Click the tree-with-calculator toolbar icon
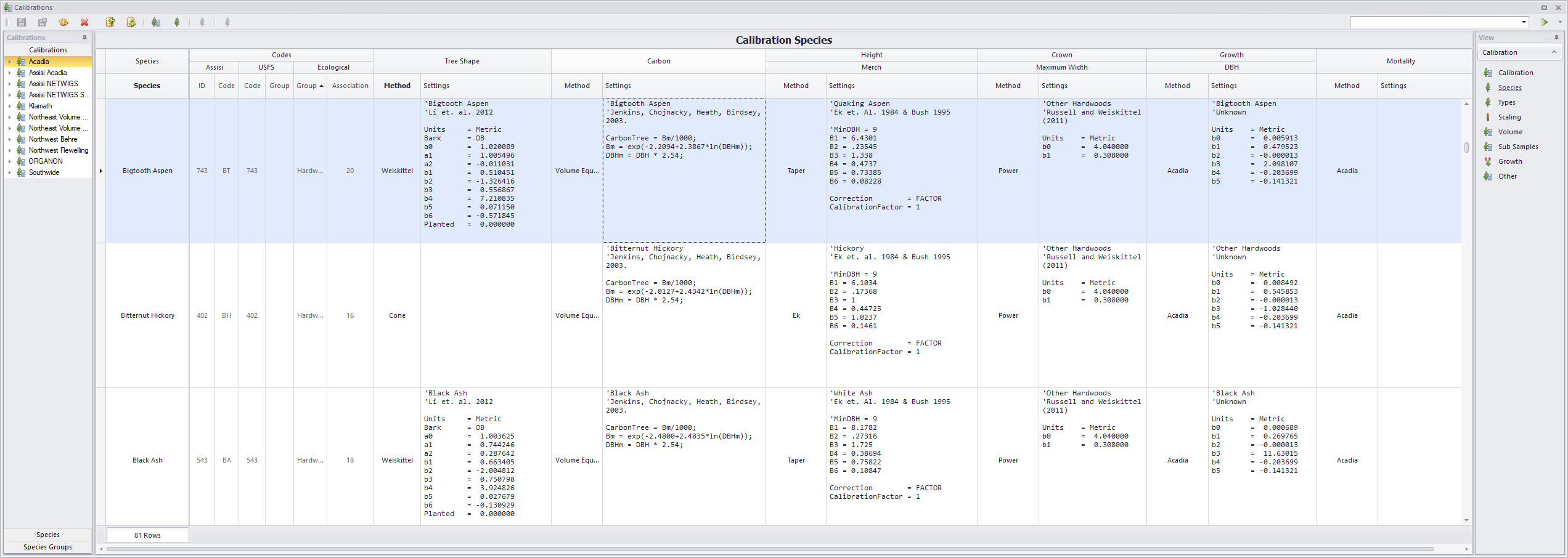1568x558 pixels. coord(156,22)
